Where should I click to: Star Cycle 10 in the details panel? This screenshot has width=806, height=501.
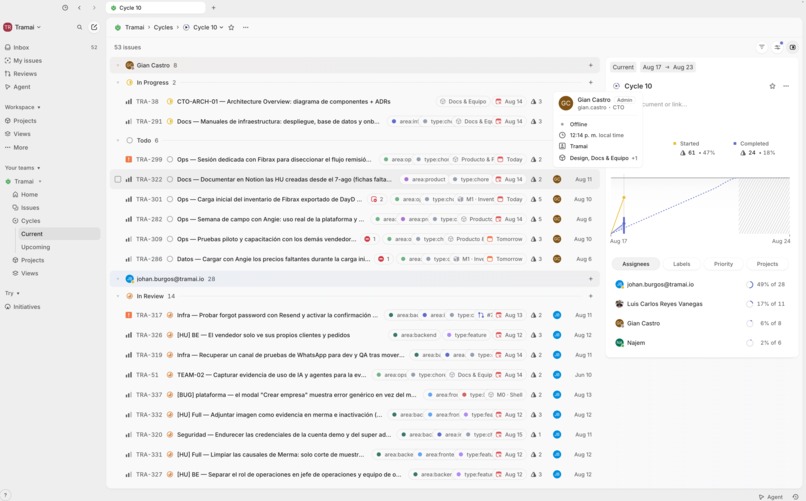point(772,86)
